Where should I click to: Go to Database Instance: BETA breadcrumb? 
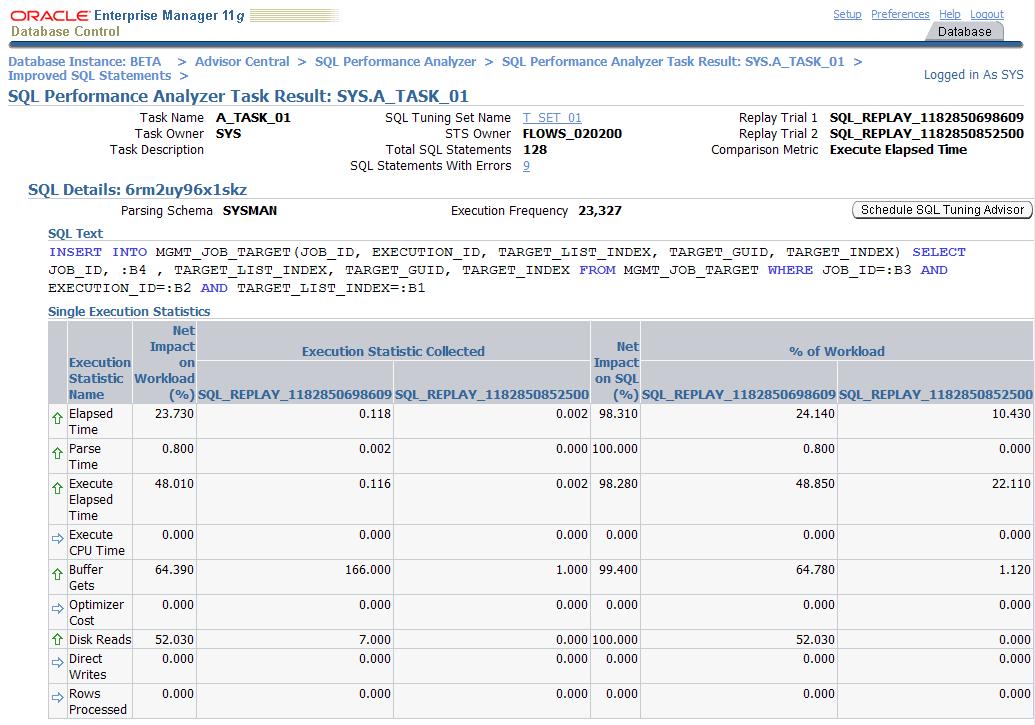point(84,62)
